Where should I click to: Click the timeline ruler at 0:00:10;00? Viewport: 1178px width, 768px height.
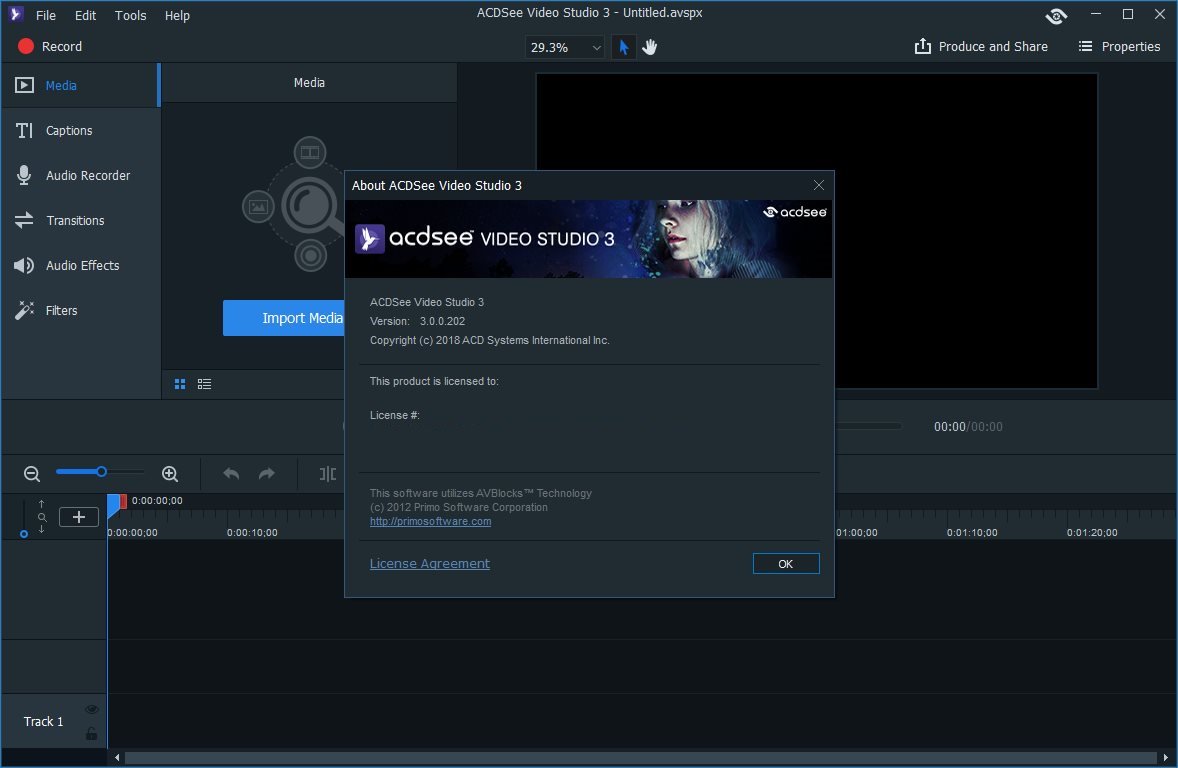252,532
